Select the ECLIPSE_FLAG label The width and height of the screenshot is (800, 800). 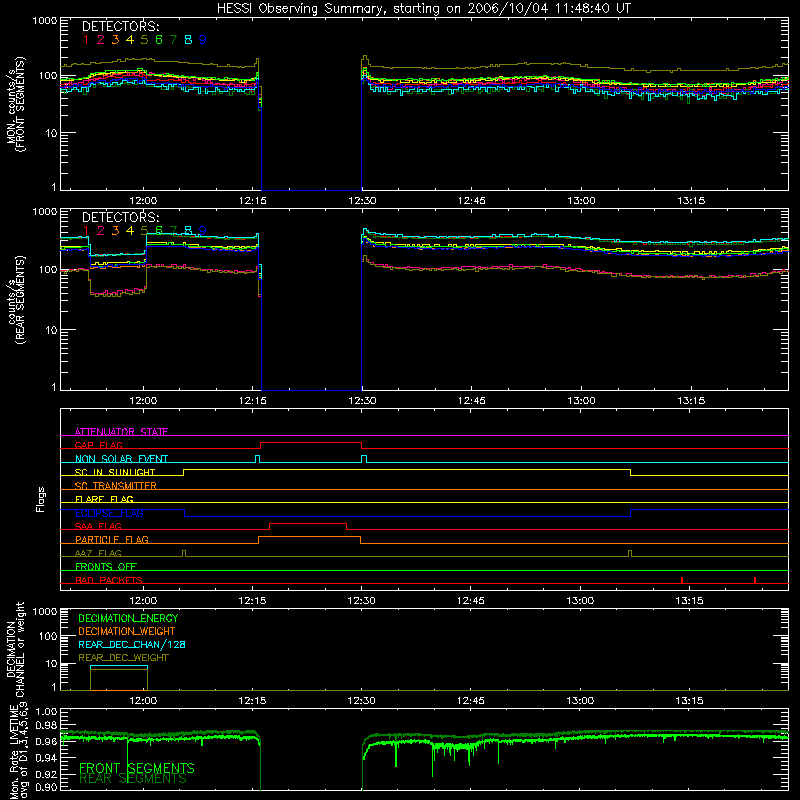[x=109, y=513]
